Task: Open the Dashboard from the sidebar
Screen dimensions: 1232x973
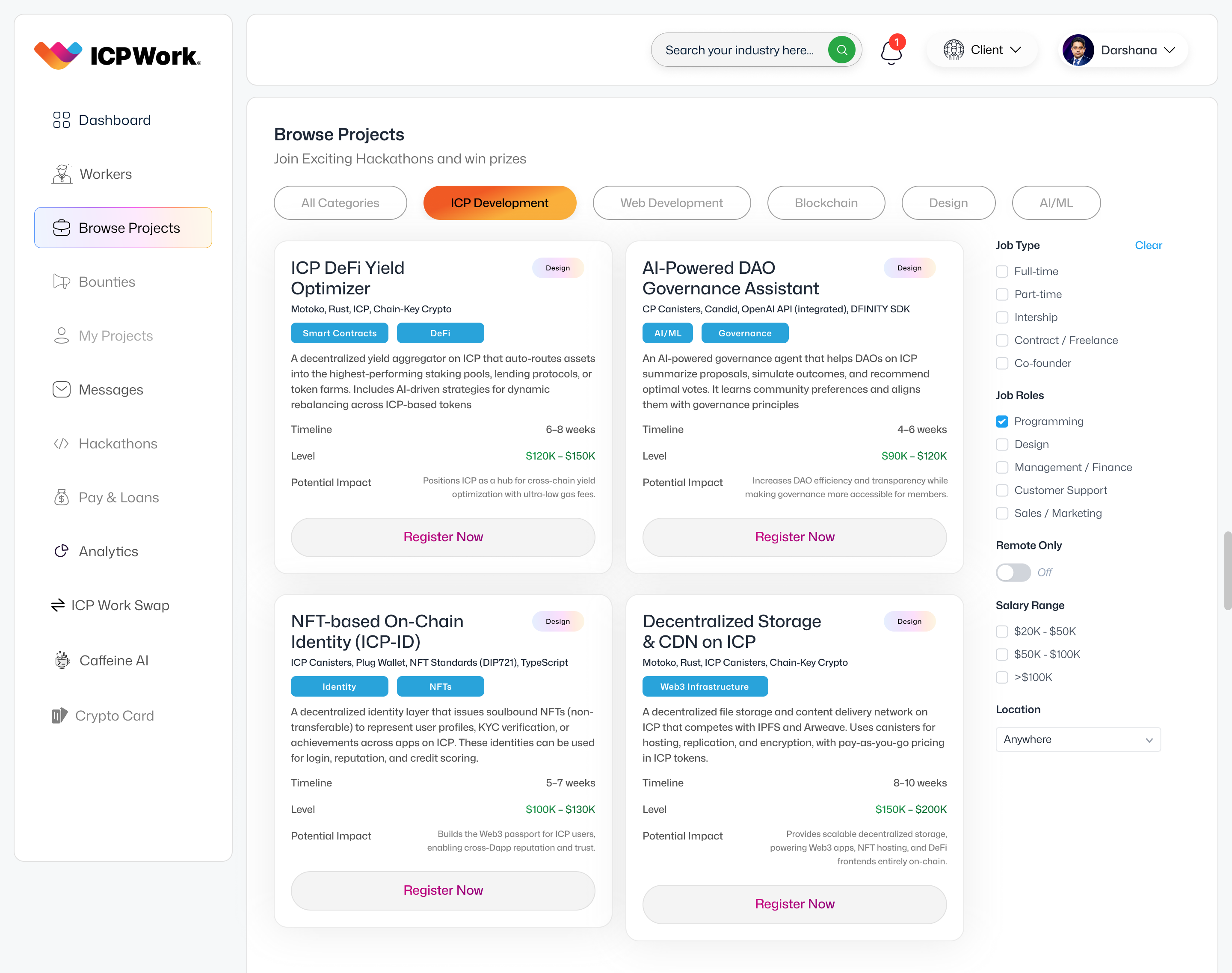Action: click(114, 120)
